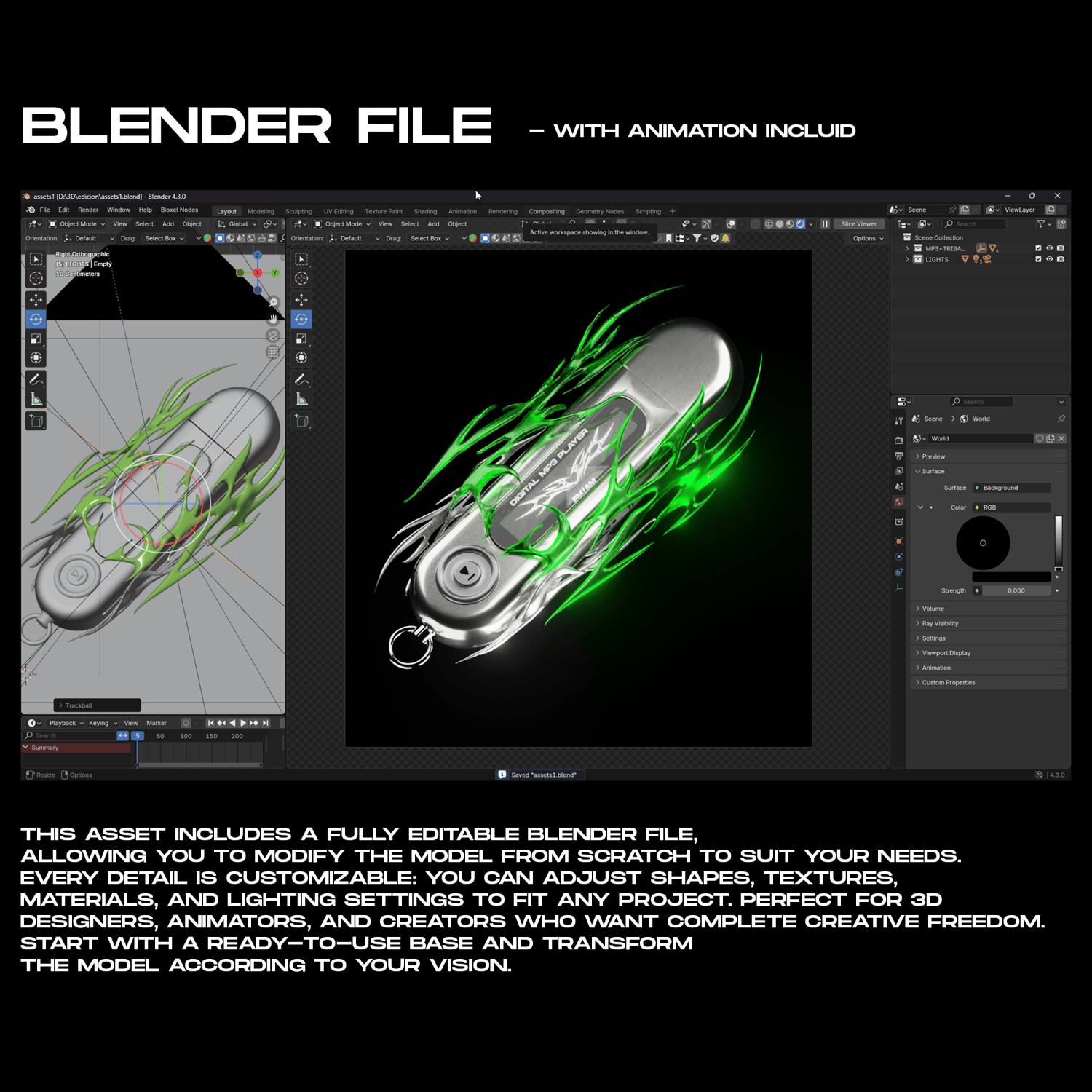Screen dimensions: 1092x1092
Task: Toggle the pin in the World properties breadcrumb
Action: pyautogui.click(x=1061, y=419)
